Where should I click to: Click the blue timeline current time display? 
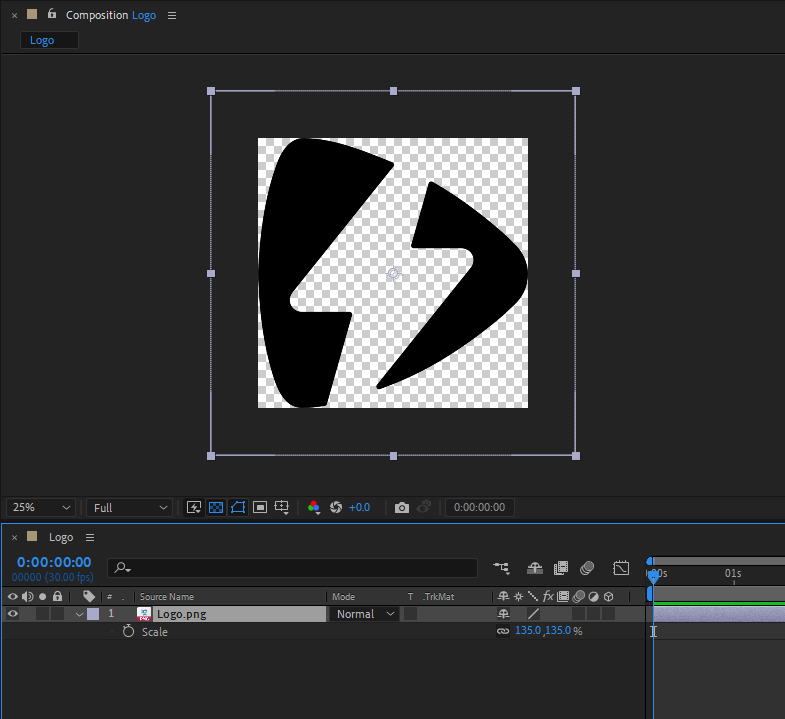[54, 562]
